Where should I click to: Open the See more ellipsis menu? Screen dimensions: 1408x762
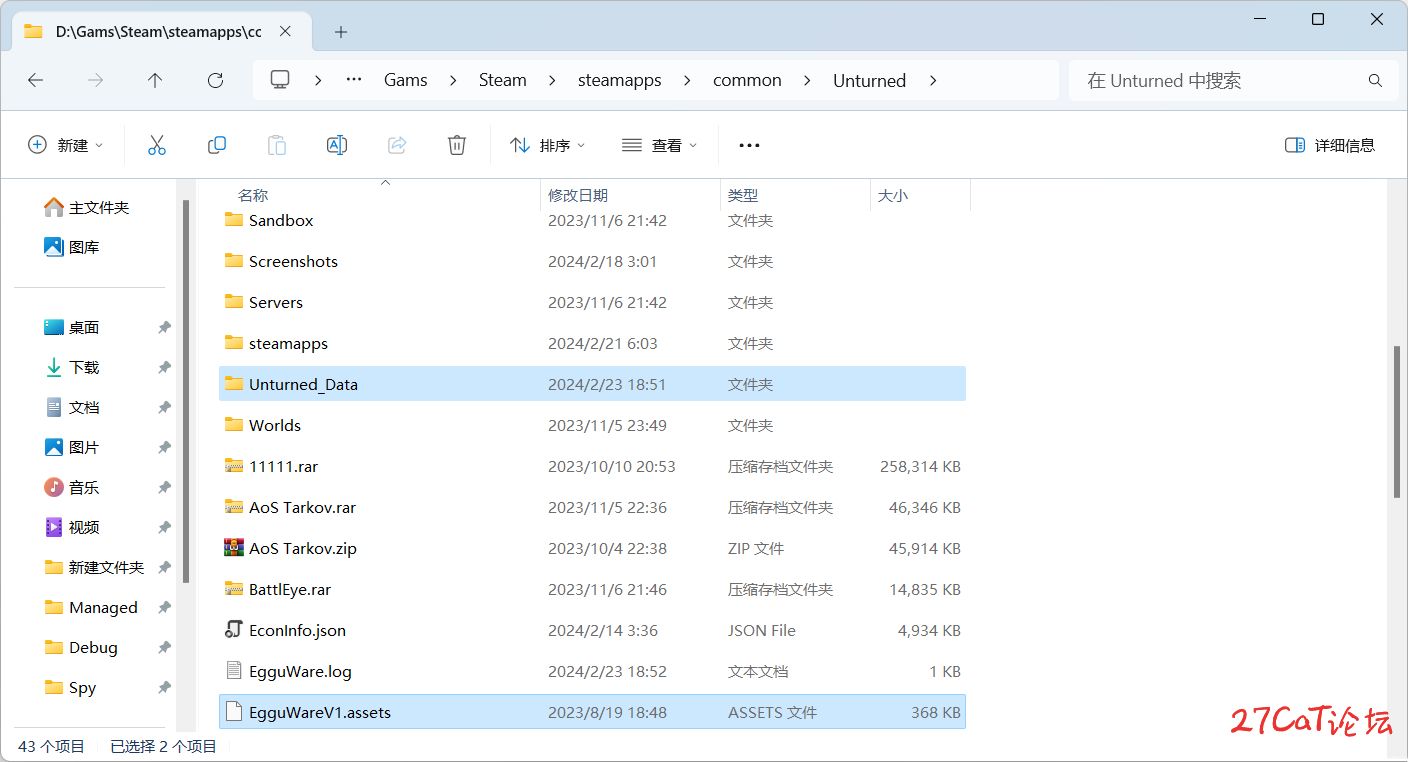tap(749, 145)
